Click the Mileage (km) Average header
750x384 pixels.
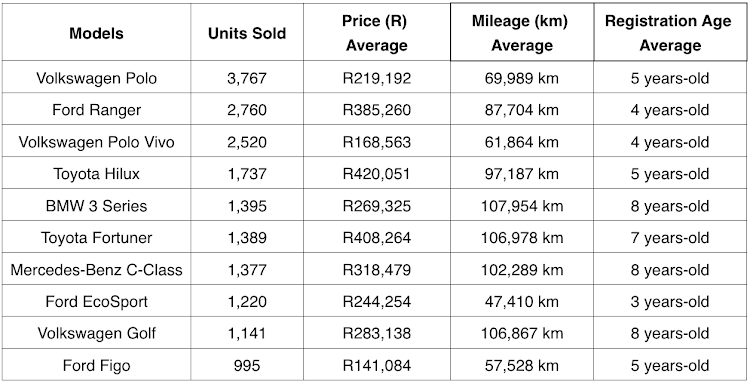click(x=522, y=33)
